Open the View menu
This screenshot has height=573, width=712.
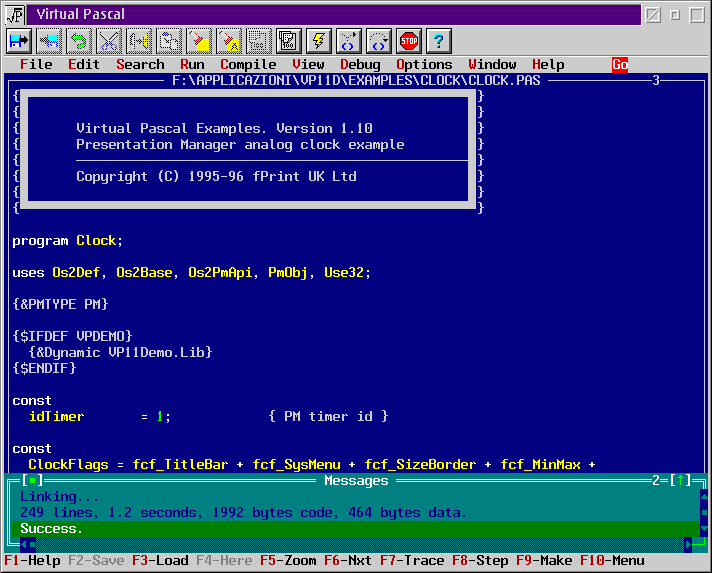tap(308, 64)
